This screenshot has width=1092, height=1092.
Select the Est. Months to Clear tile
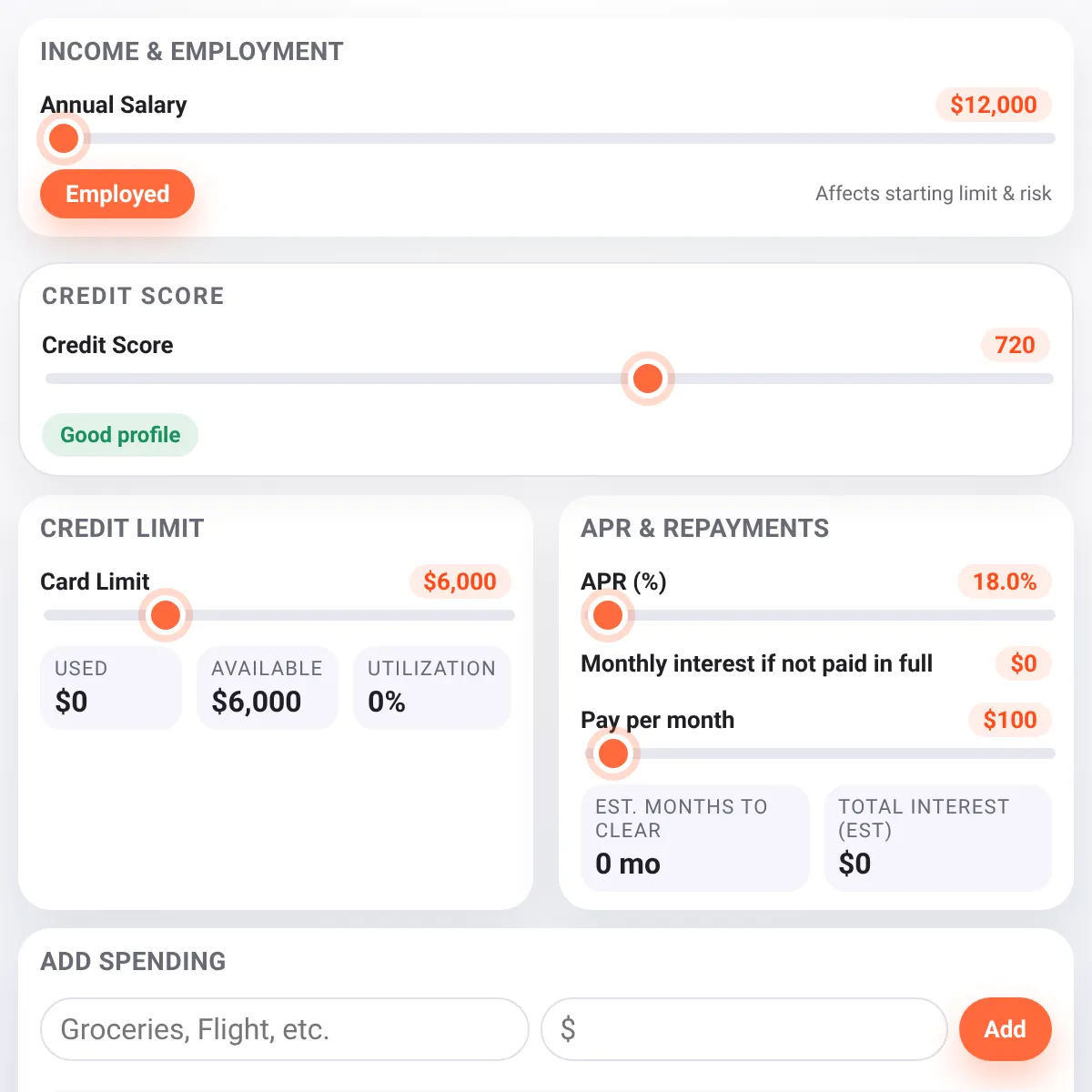695,838
